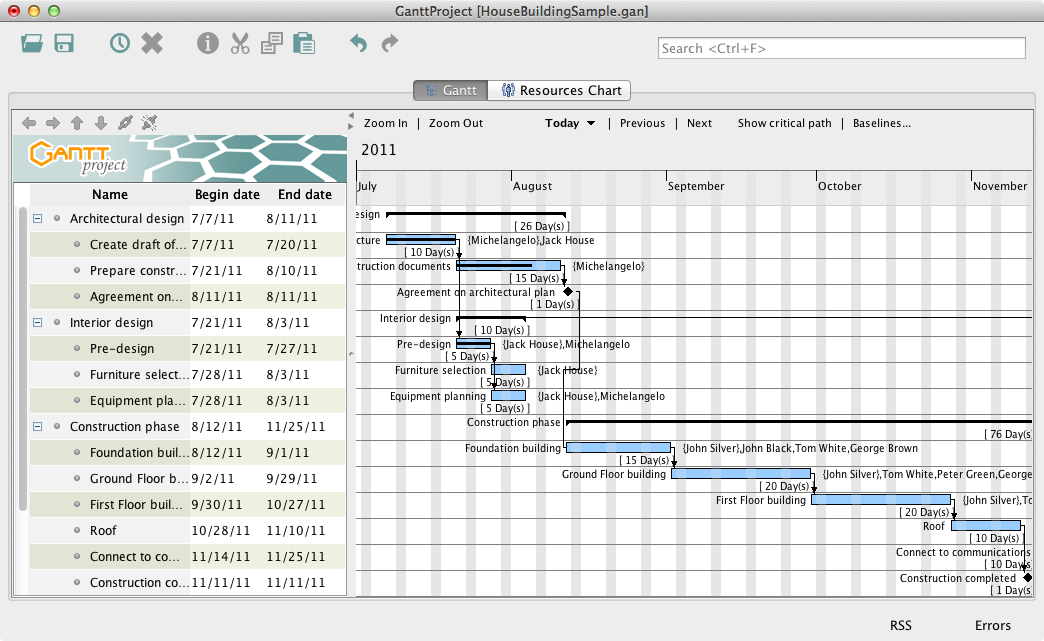This screenshot has width=1044, height=641.
Task: Paste using the clipboard icon
Action: coord(304,43)
